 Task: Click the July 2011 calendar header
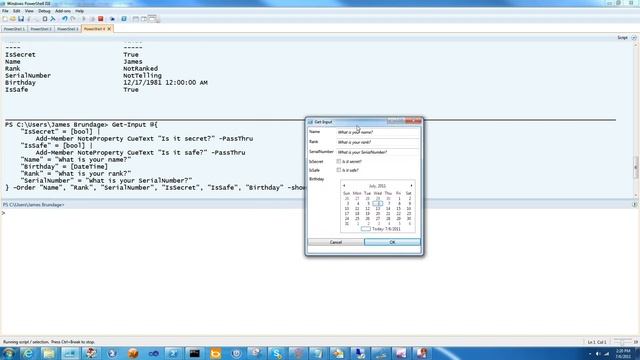coord(377,186)
